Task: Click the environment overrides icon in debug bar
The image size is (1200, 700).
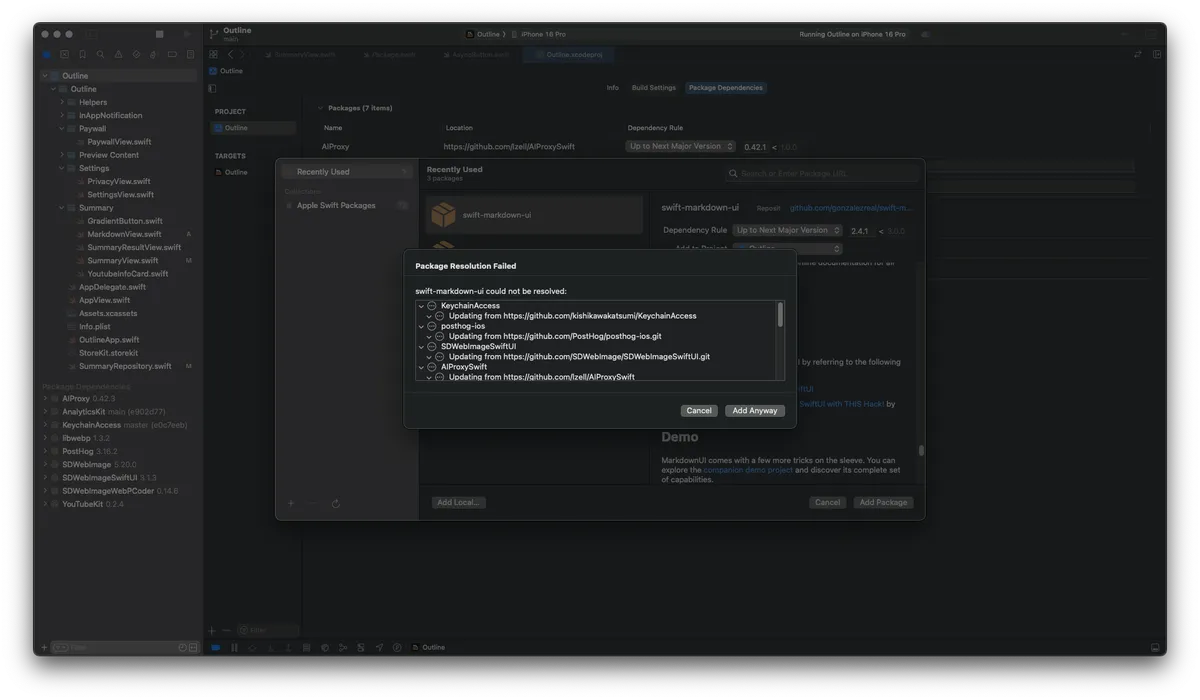Action: pos(361,648)
